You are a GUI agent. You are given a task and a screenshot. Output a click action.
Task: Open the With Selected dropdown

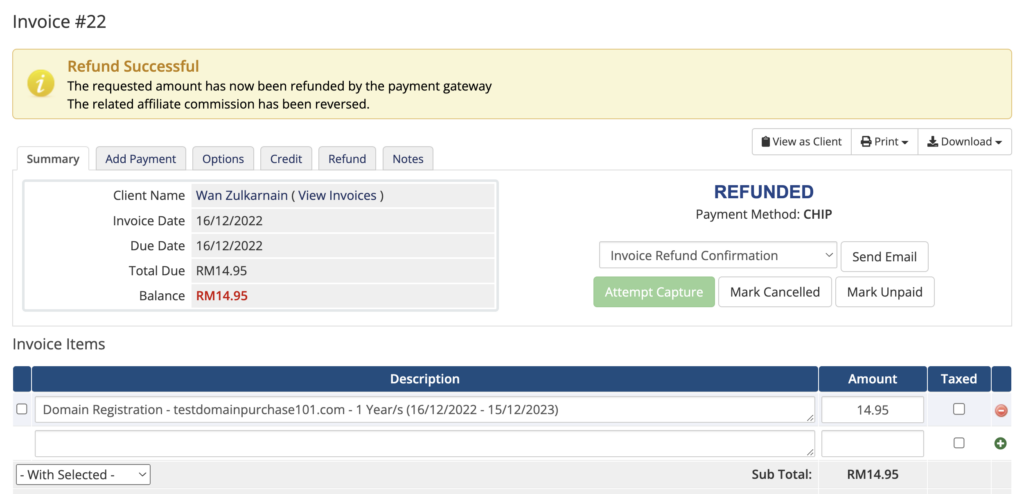tap(83, 475)
